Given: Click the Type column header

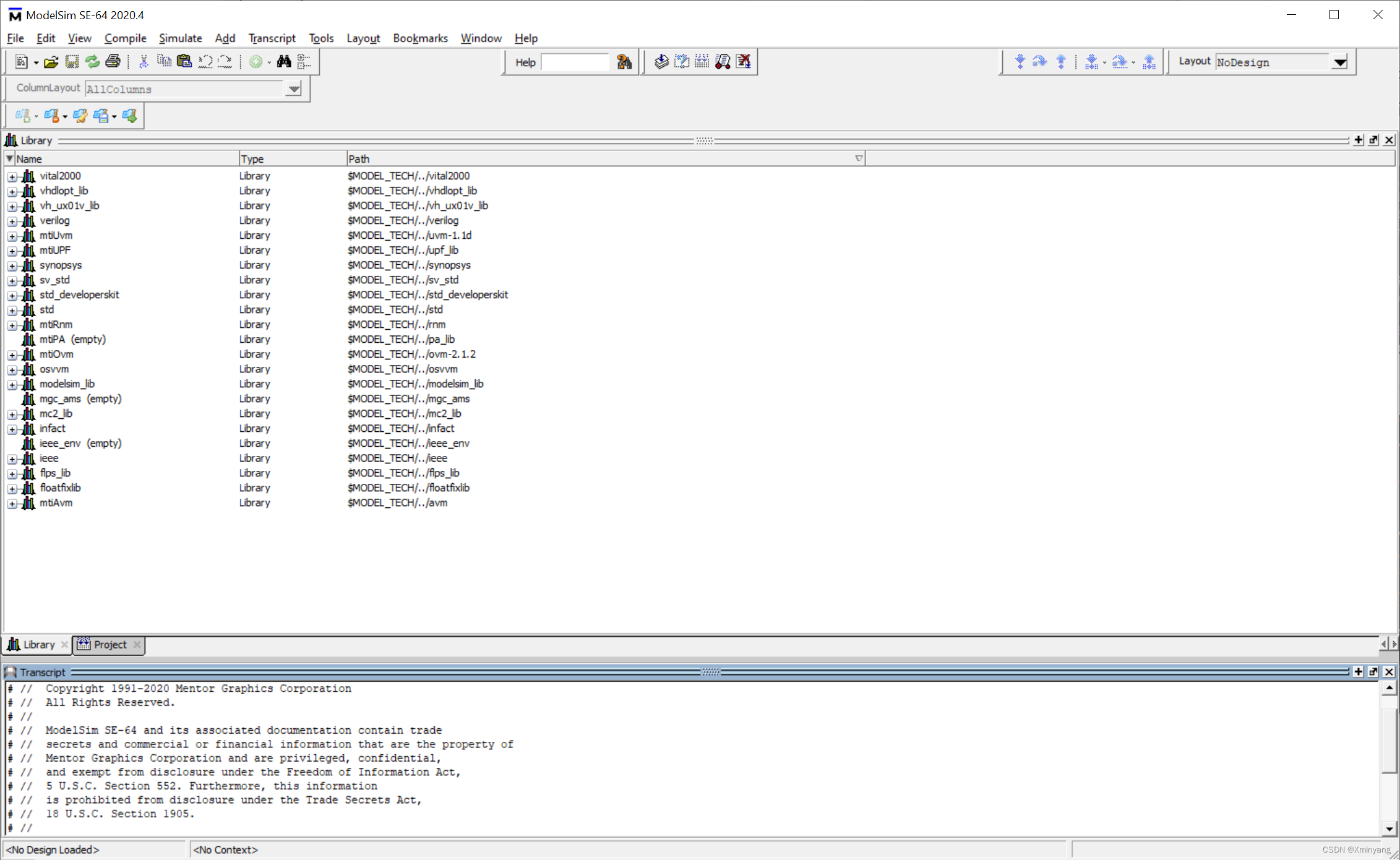Looking at the screenshot, I should pos(292,159).
